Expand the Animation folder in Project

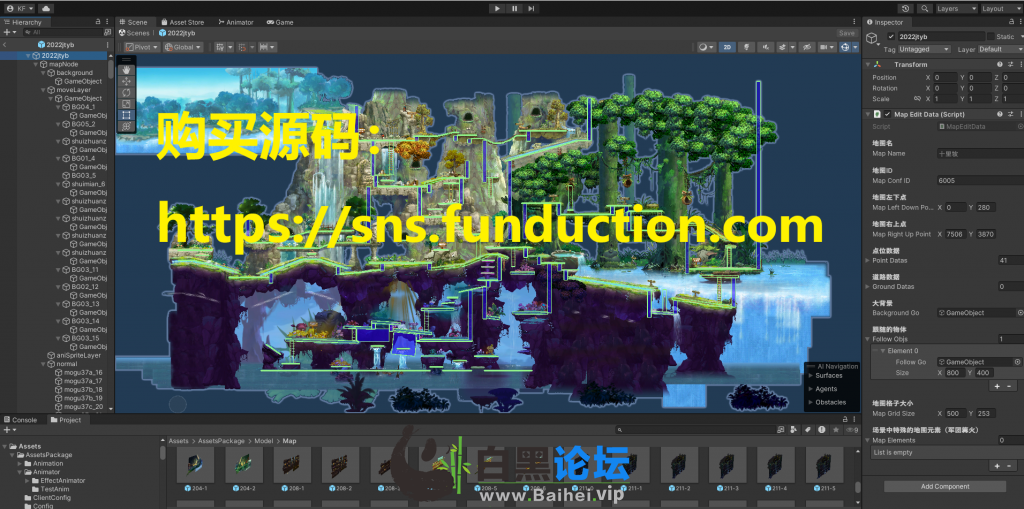tap(20, 463)
